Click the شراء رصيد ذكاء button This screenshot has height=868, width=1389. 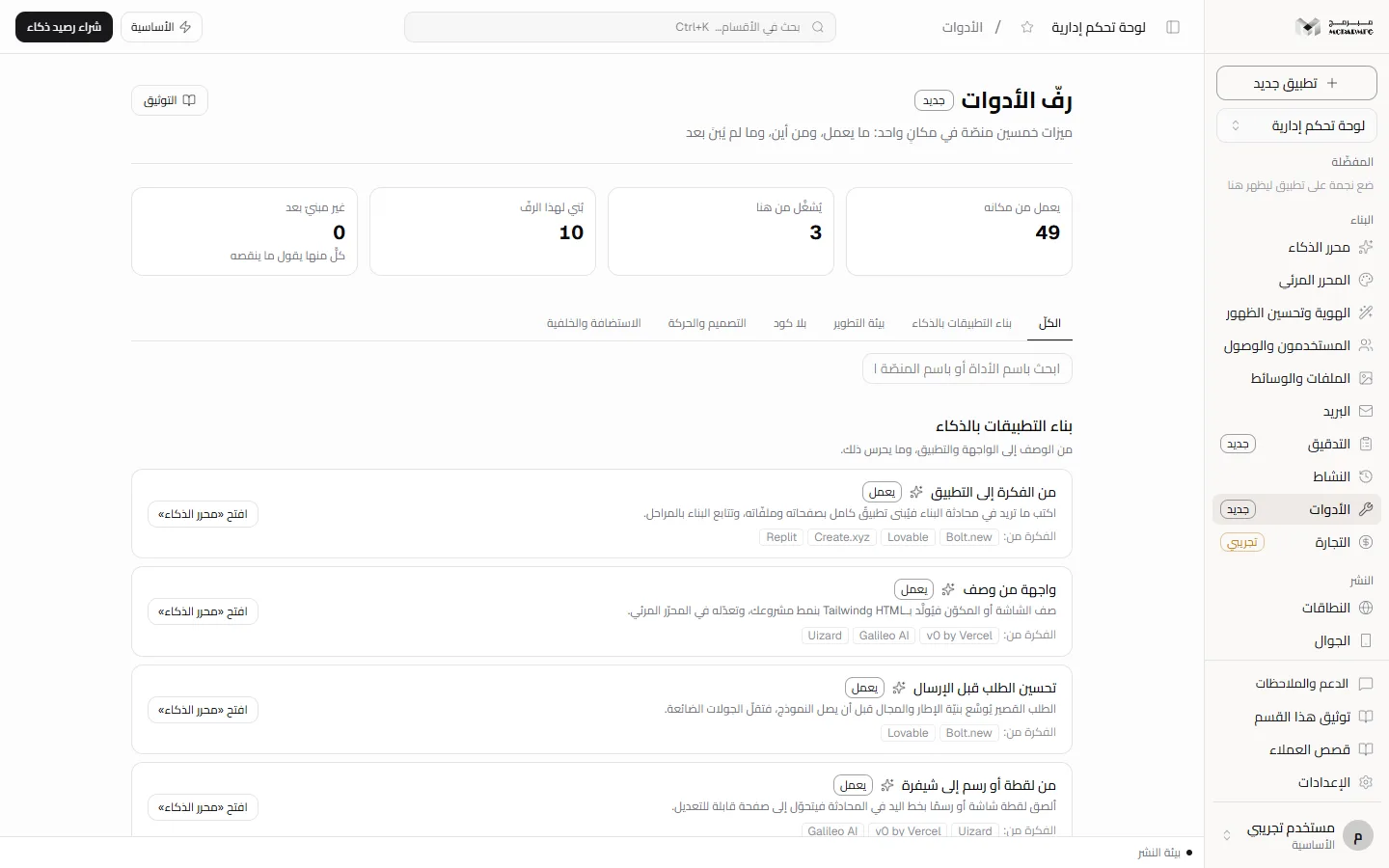point(64,27)
